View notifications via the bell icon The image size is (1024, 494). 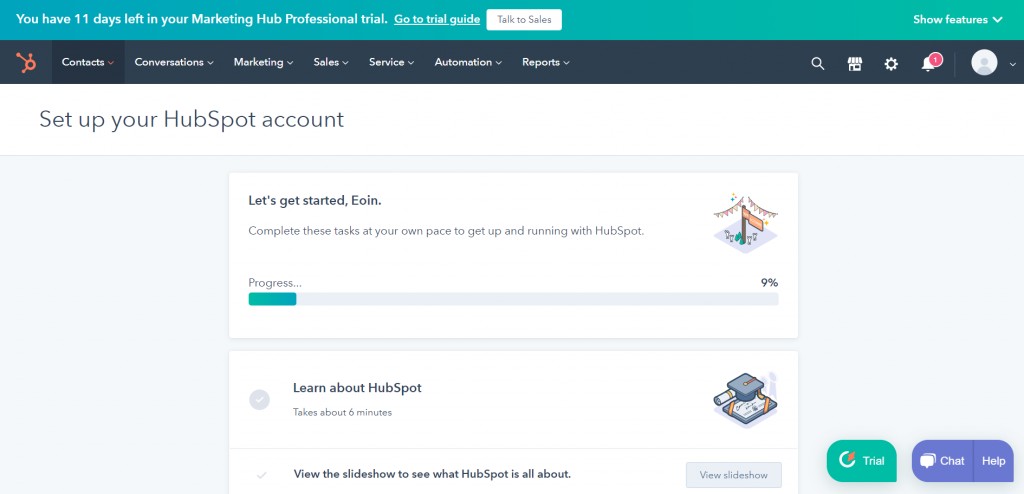pyautogui.click(x=929, y=63)
